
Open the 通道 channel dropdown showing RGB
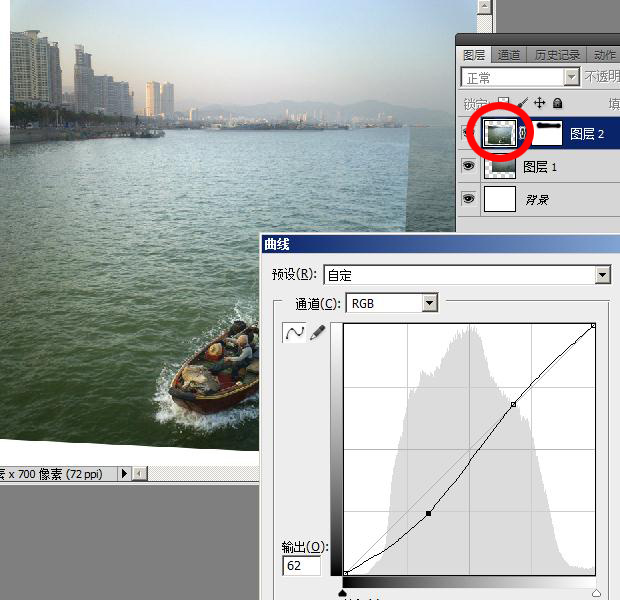click(x=391, y=303)
